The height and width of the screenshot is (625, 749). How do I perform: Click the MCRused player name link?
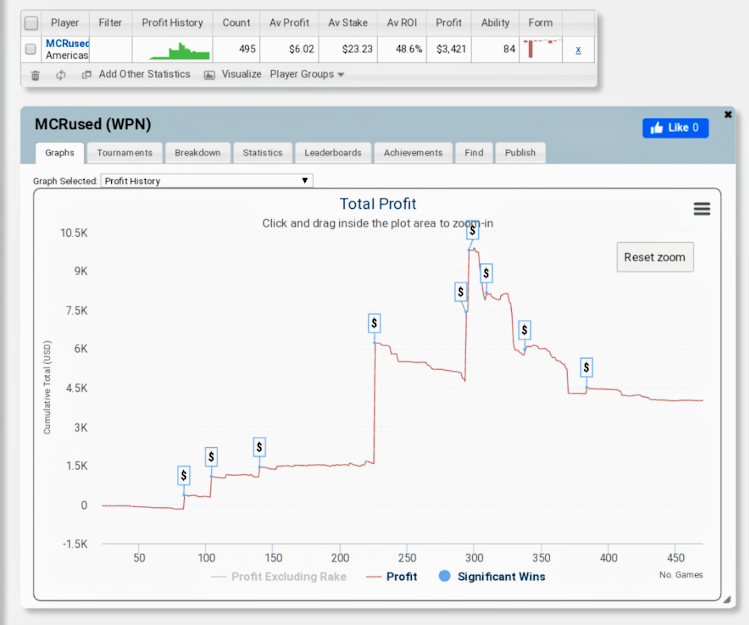(68, 44)
